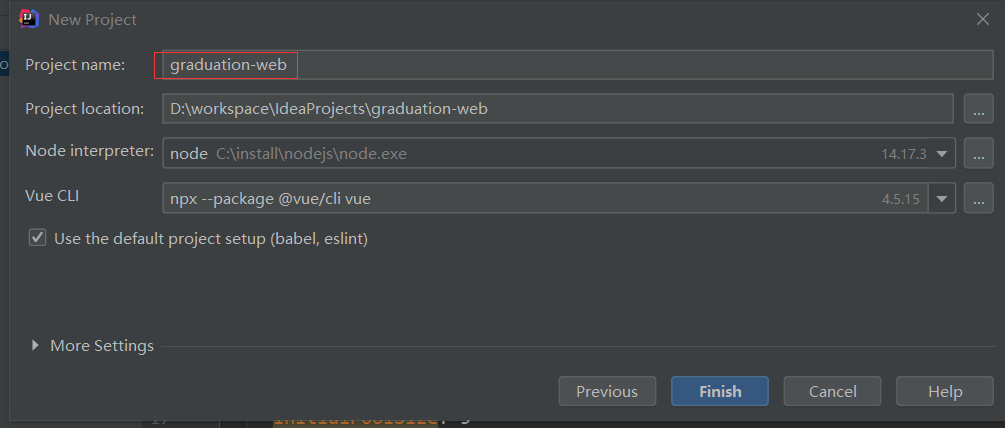
Task: Click the IntelliJ IDEA logo icon
Action: point(29,19)
